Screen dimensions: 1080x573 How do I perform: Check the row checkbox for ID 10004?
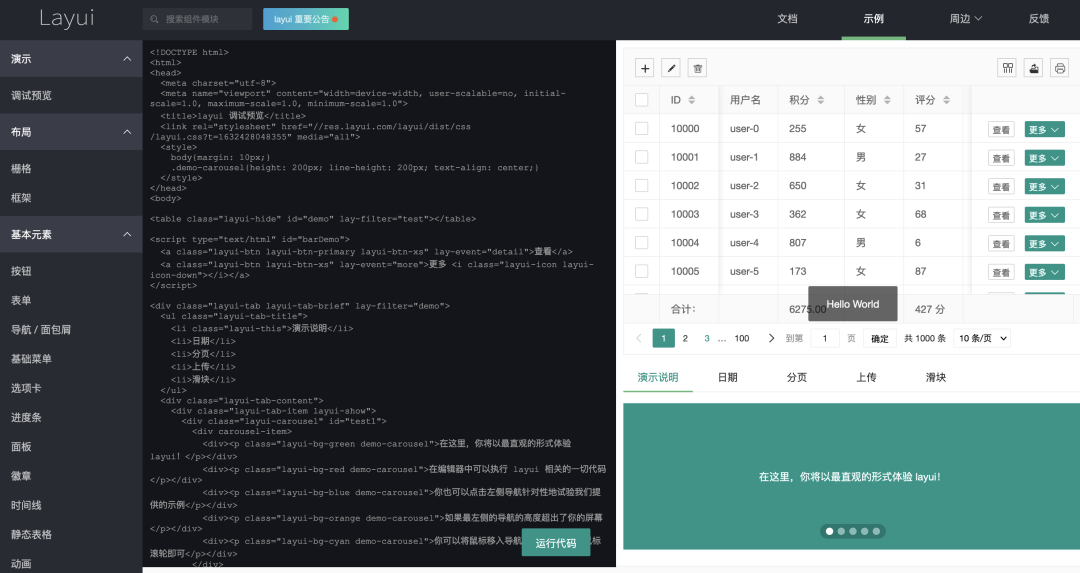pyautogui.click(x=641, y=242)
